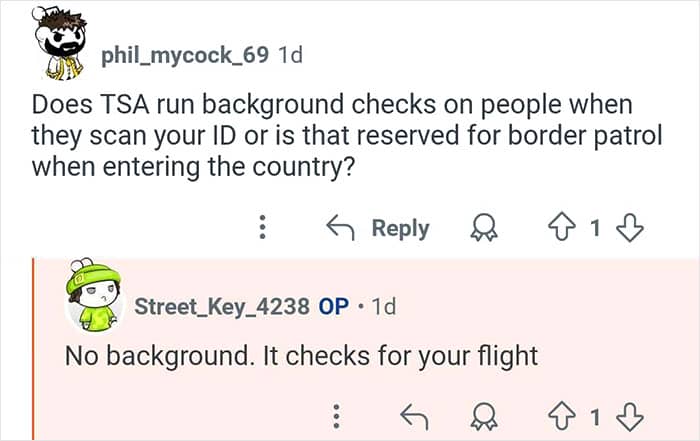Click Street_Key_4238's green beanie avatar
This screenshot has width=700, height=441.
93,295
